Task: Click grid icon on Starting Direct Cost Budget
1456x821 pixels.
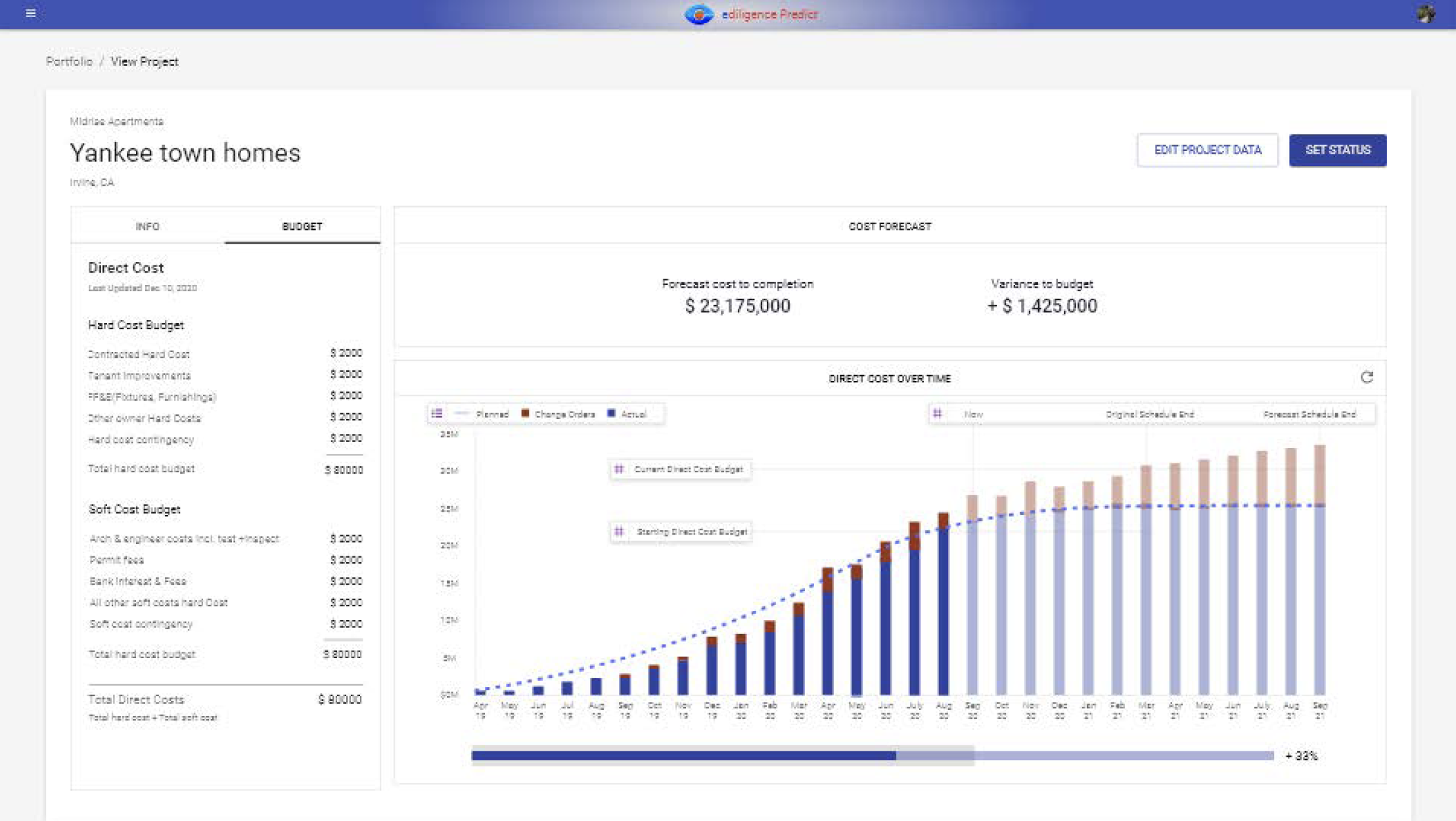Action: (x=619, y=531)
